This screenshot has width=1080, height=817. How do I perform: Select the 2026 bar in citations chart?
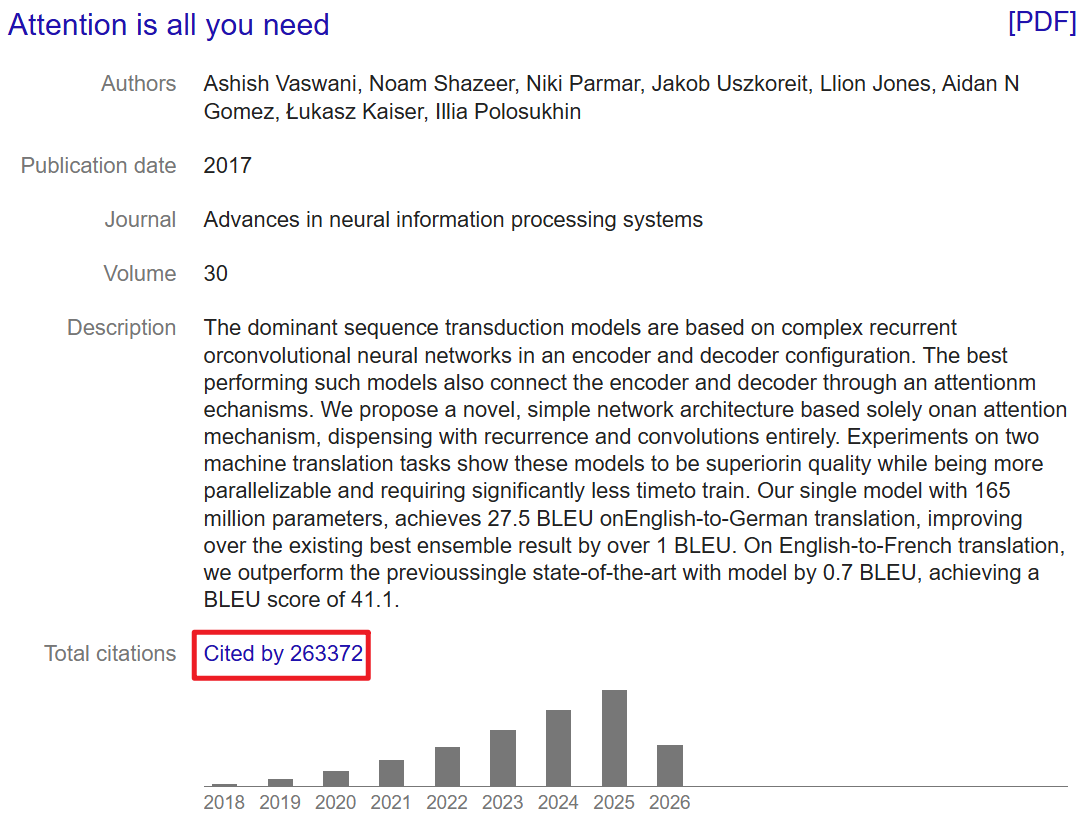pos(670,765)
